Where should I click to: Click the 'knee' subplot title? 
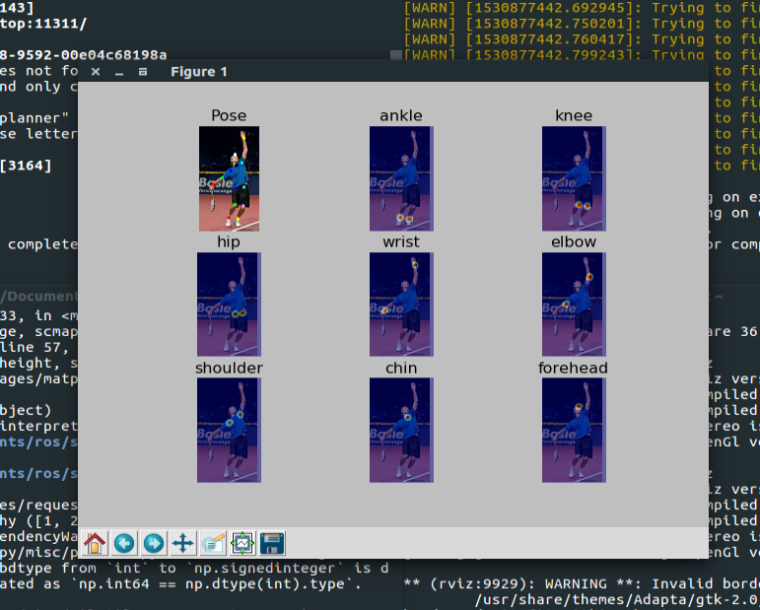(x=573, y=115)
